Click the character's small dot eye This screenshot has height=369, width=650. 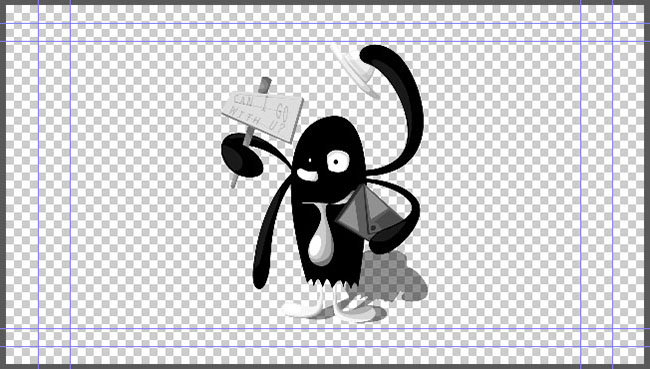click(310, 160)
